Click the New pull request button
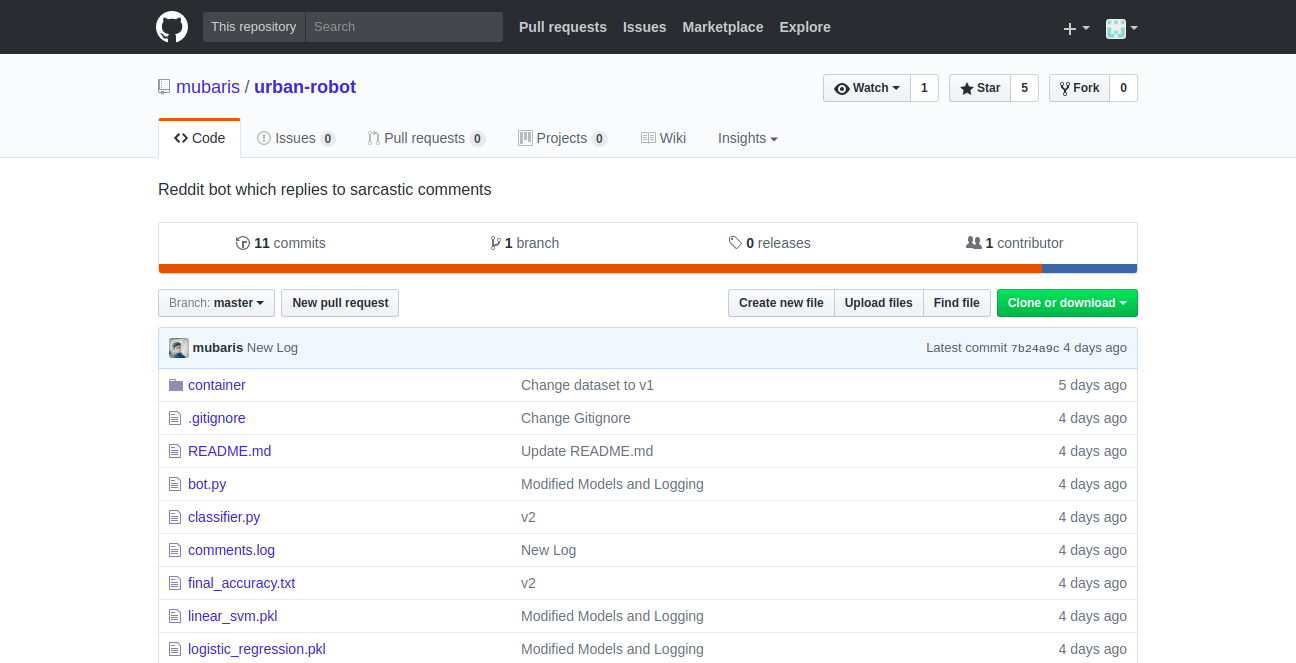 pos(340,303)
